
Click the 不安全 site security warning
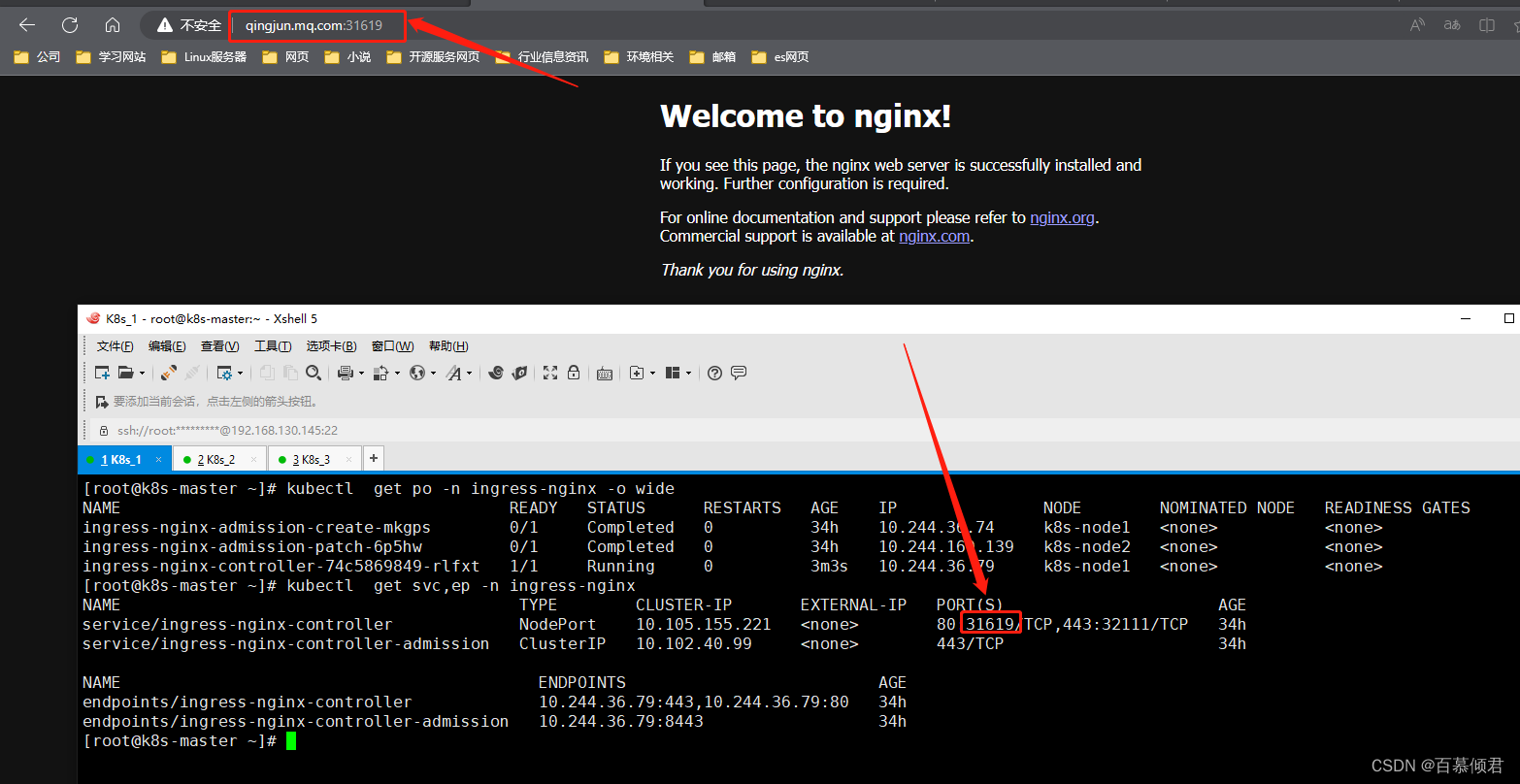pos(190,25)
